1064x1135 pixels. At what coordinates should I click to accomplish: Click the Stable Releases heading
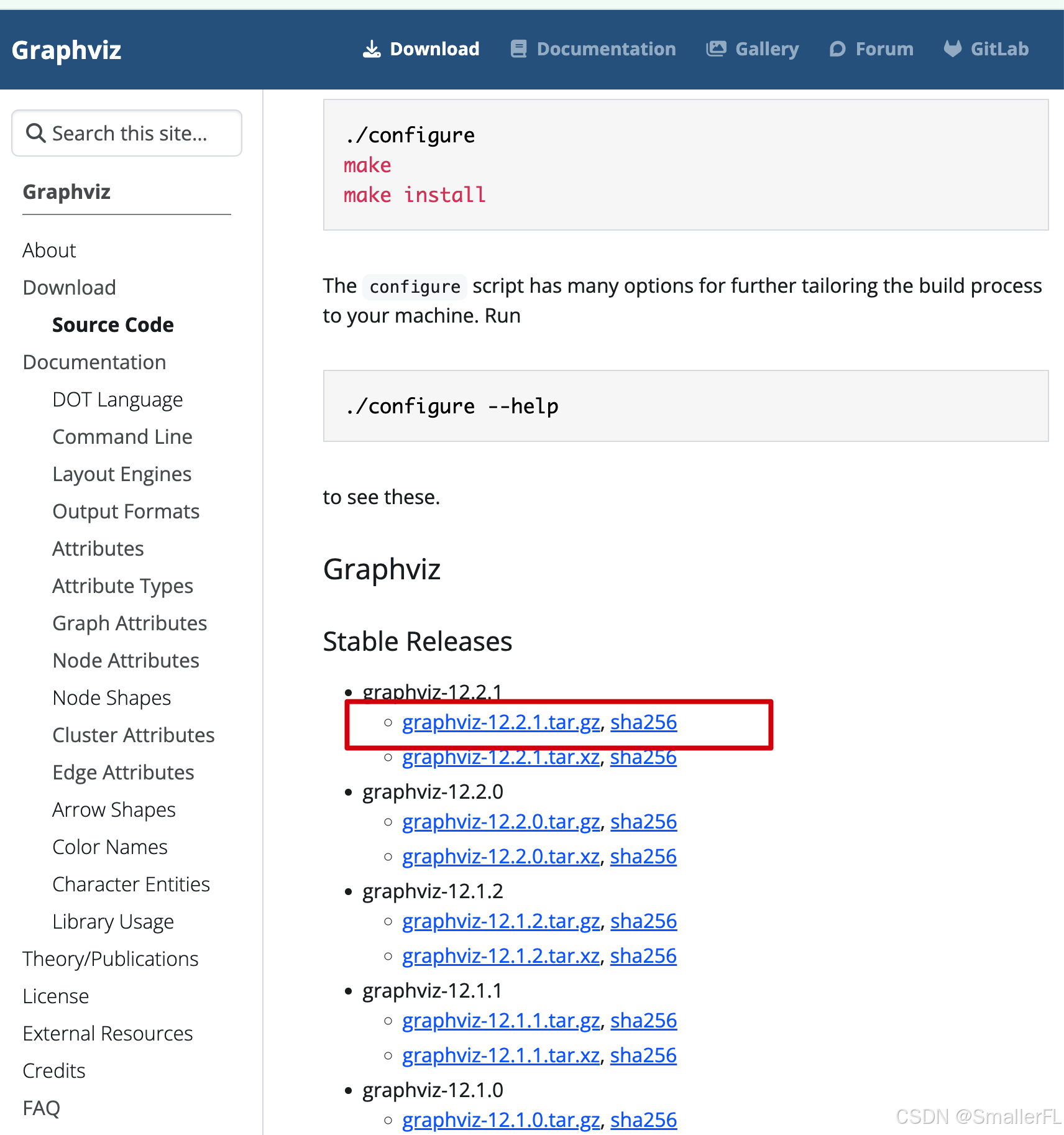(418, 641)
